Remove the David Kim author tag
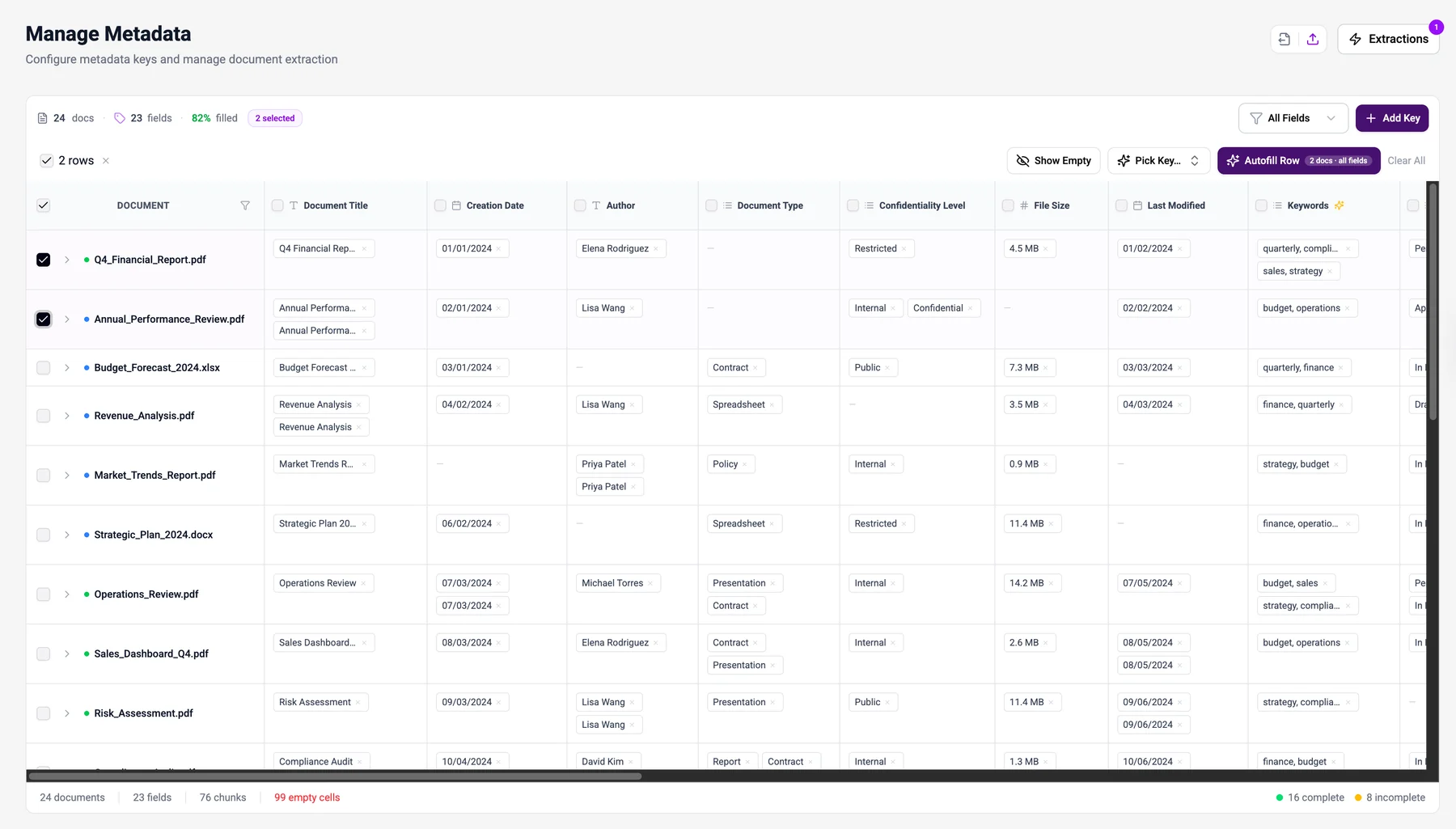Viewport: 1456px width, 829px height. click(x=632, y=762)
